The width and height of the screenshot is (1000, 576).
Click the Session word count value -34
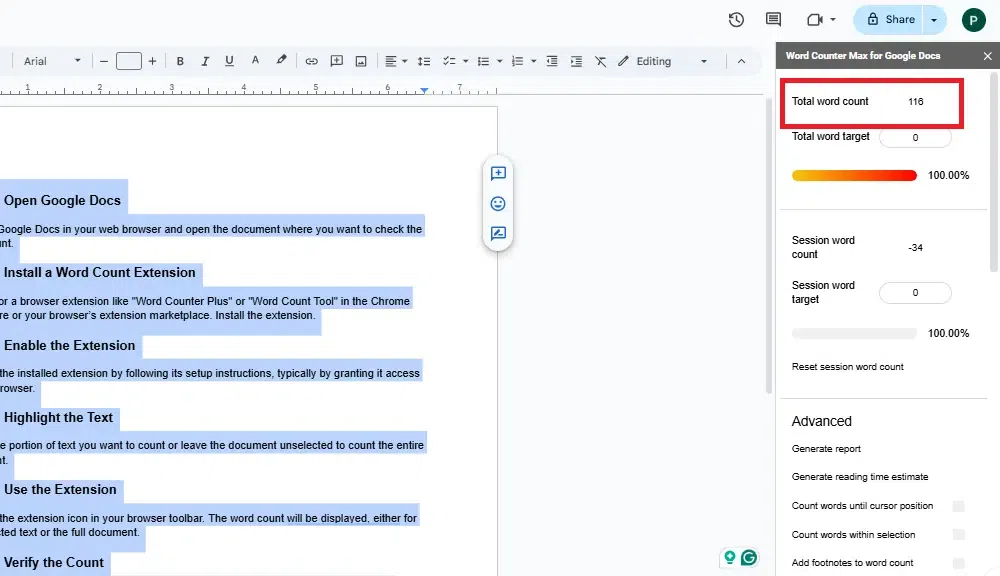coord(915,247)
